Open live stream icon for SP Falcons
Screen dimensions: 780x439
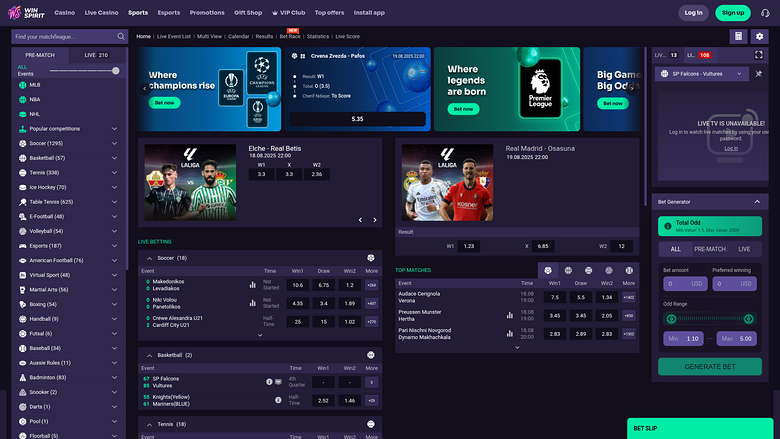(278, 382)
